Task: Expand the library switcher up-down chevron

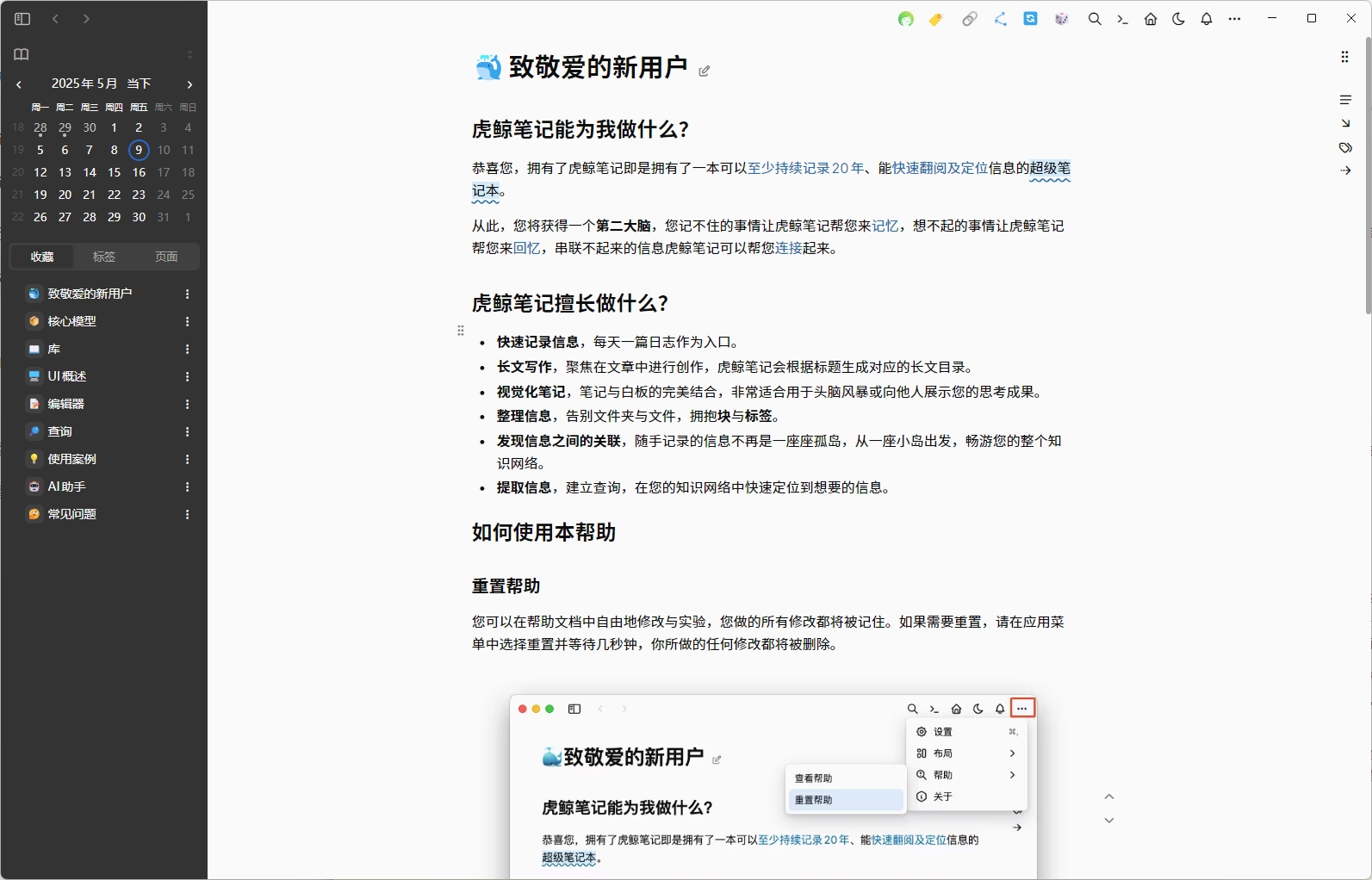Action: (190, 54)
